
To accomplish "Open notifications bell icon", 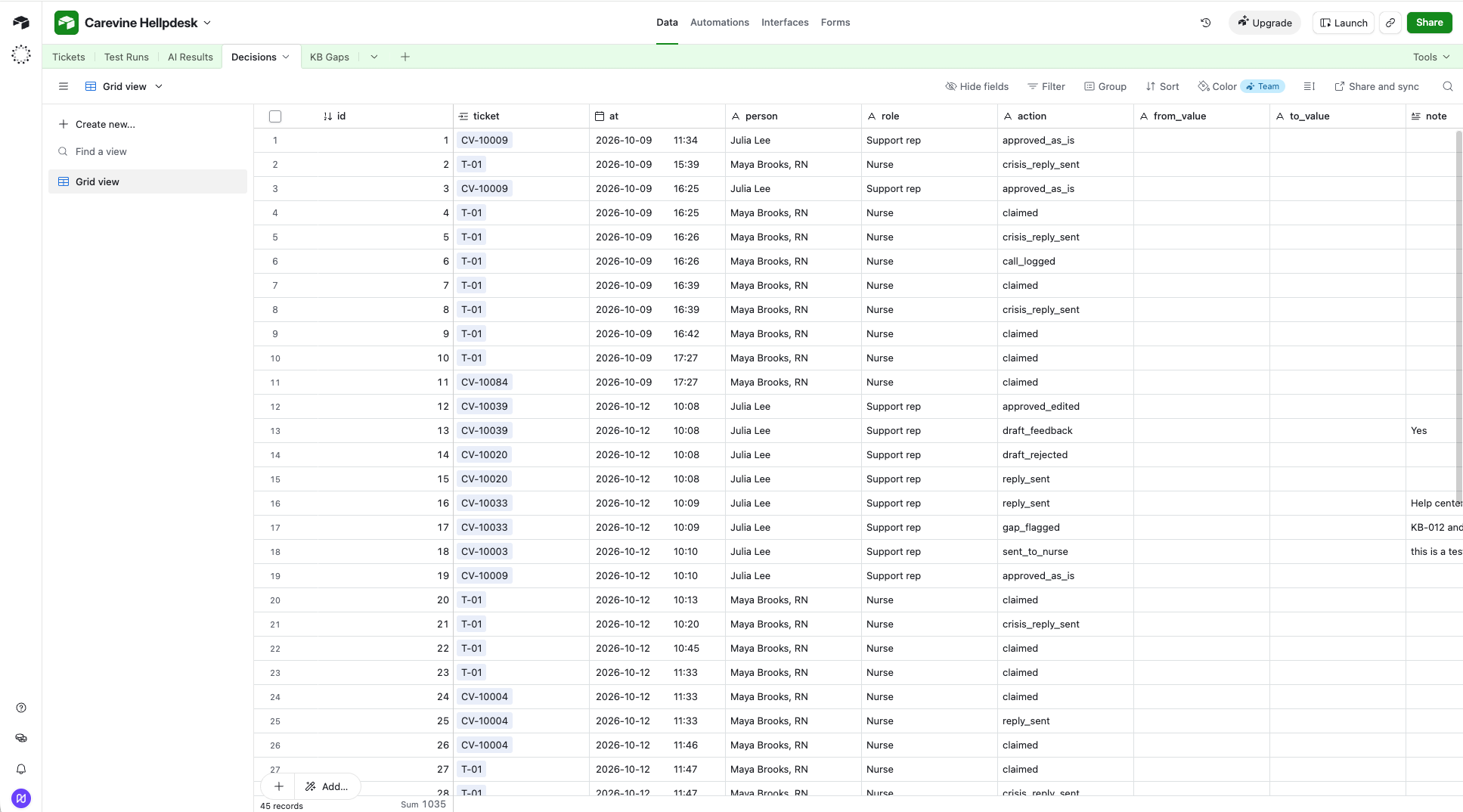I will pos(21,769).
